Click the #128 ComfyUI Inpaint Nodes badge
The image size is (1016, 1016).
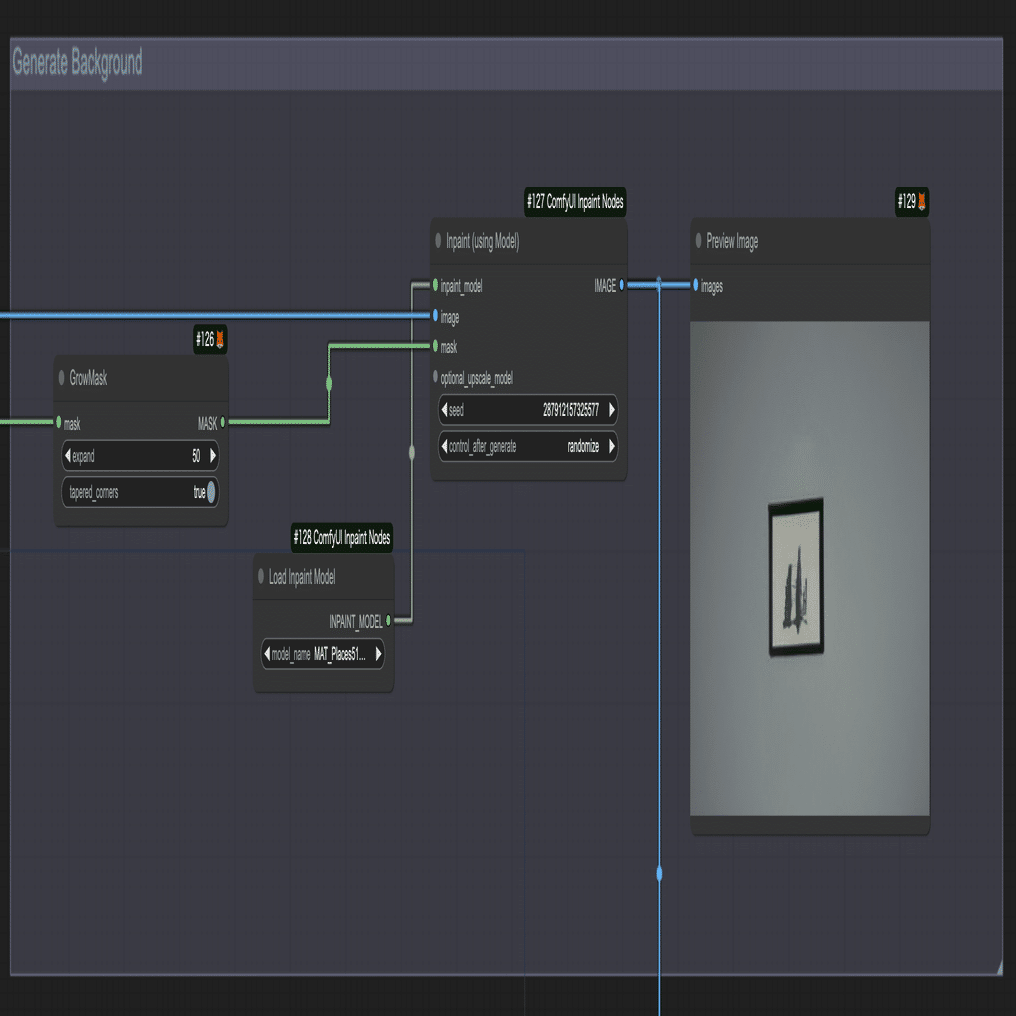(x=342, y=538)
